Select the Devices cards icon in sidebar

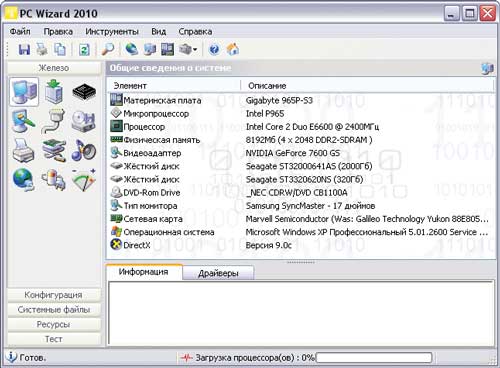tap(54, 151)
